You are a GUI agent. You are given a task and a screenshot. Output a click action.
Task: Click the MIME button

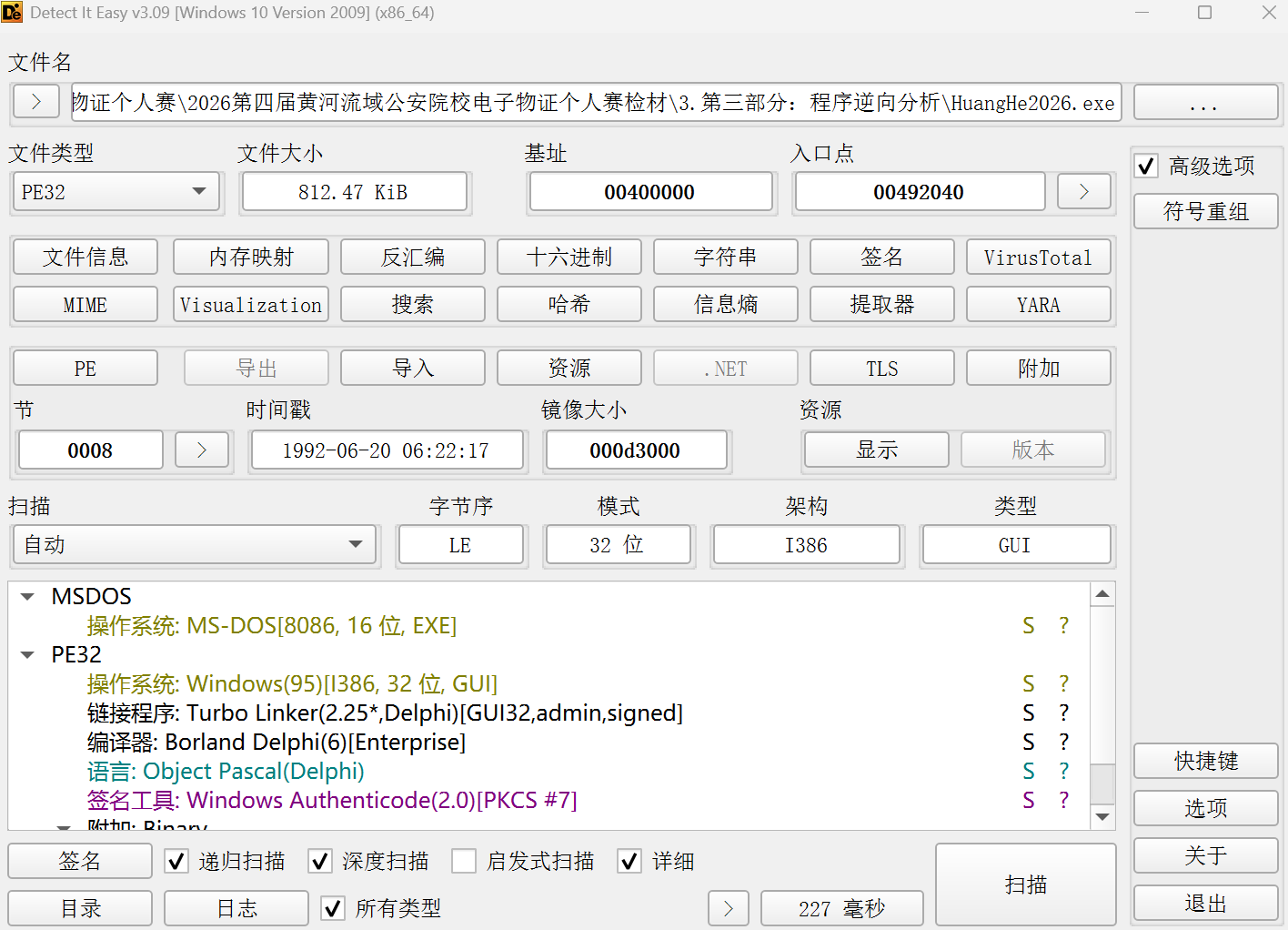pos(86,304)
